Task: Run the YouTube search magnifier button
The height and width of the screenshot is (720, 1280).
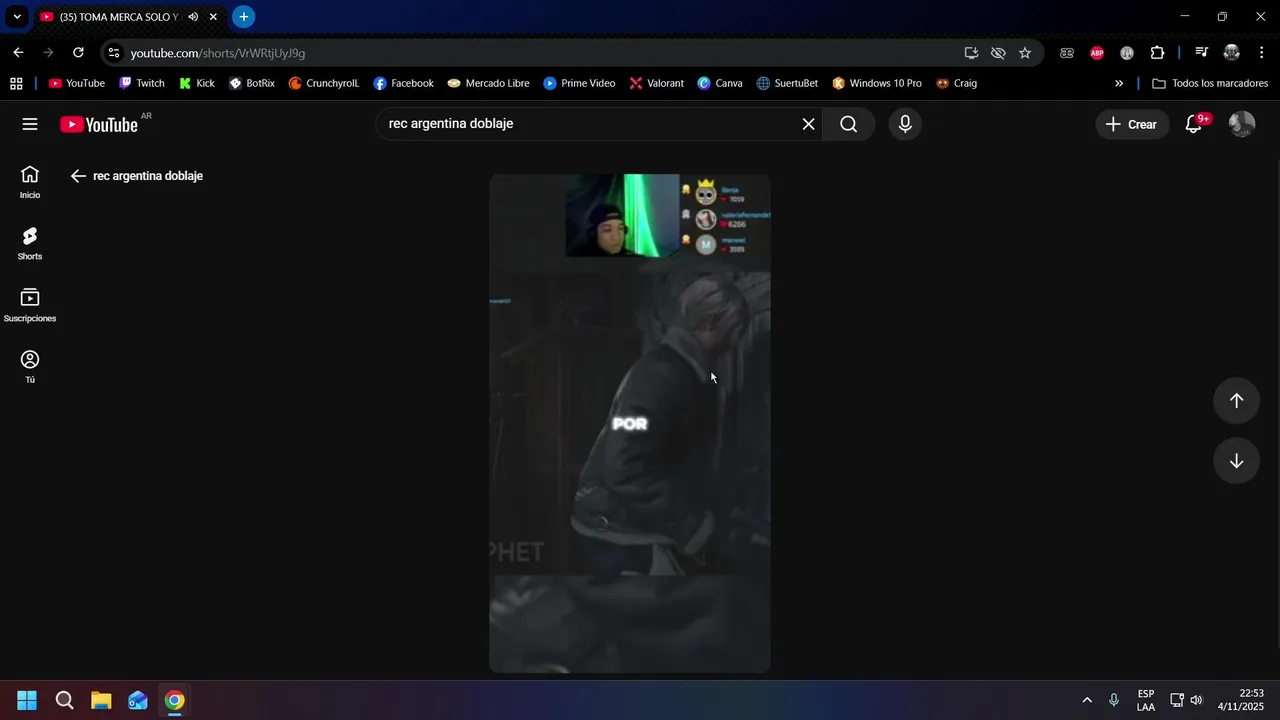Action: (x=848, y=124)
